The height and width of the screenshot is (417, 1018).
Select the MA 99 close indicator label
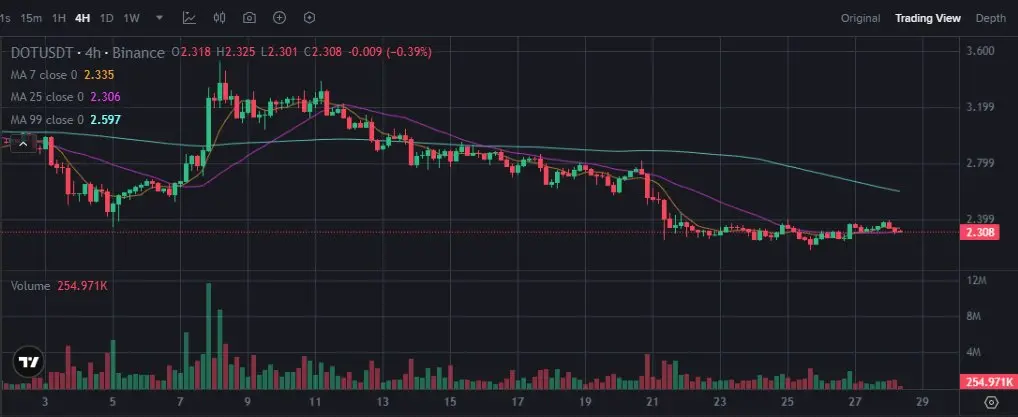tap(47, 120)
